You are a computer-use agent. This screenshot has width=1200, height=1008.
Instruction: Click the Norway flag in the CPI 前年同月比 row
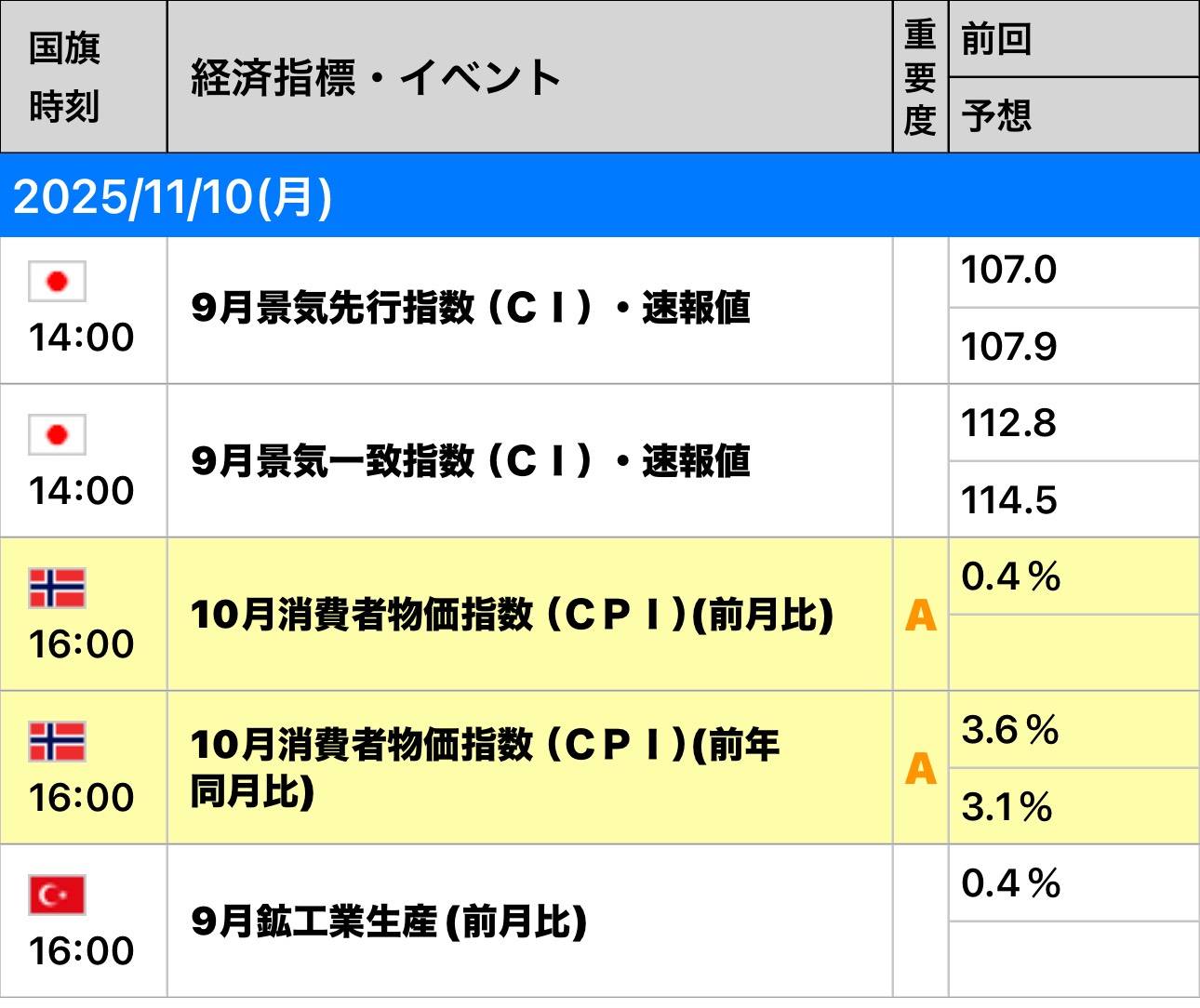[57, 741]
